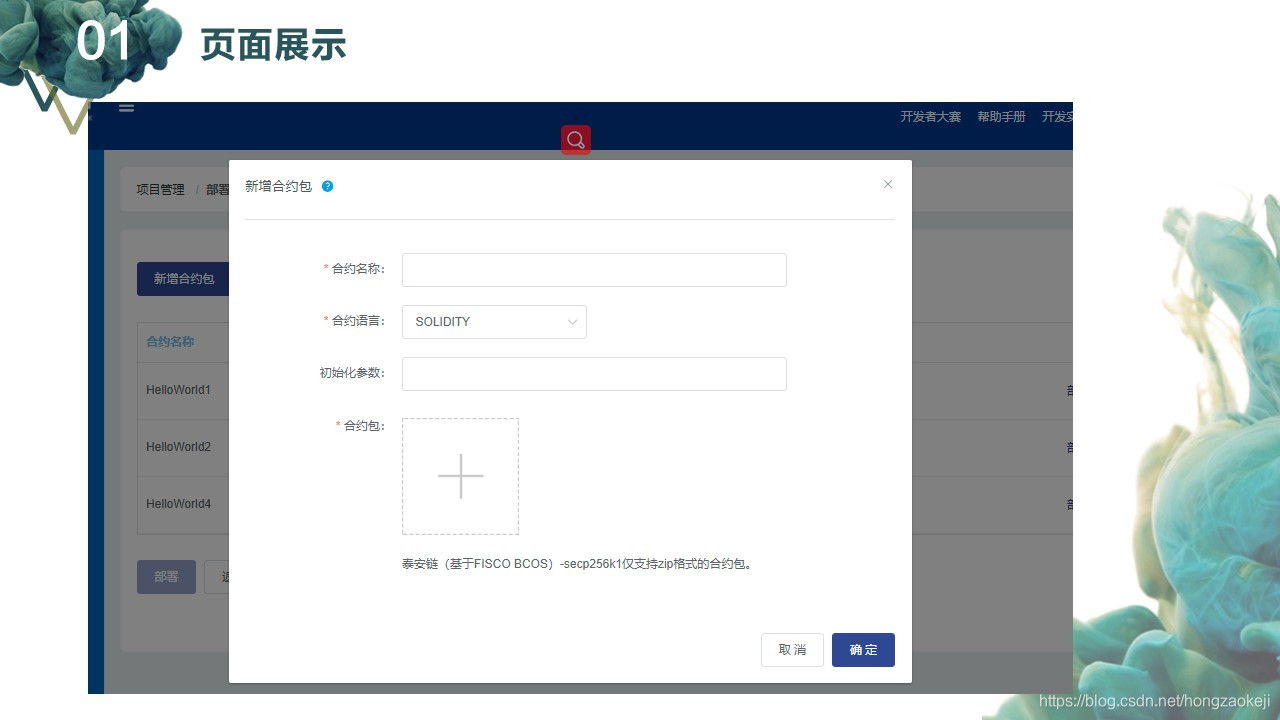
Task: Click the 部署 deploy button
Action: pyautogui.click(x=166, y=577)
